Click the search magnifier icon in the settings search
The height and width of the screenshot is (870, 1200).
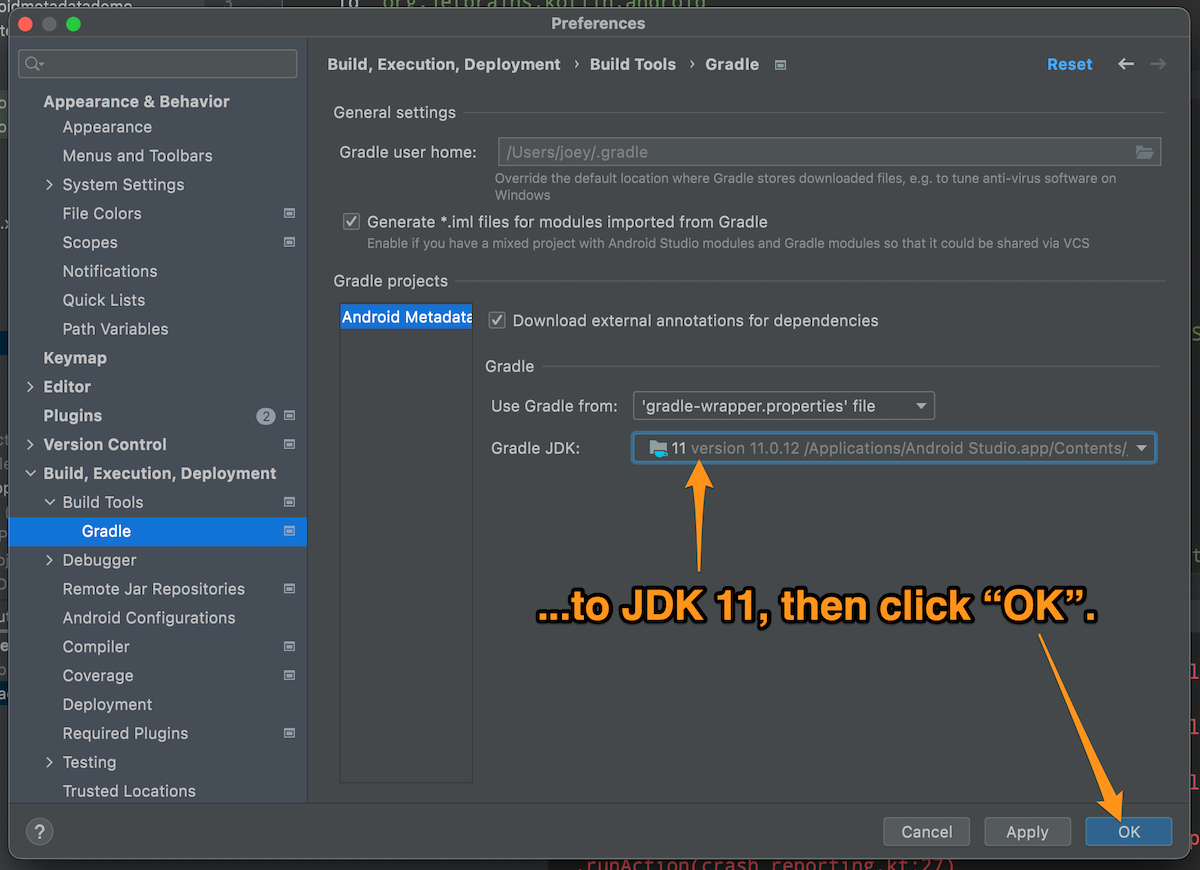33,64
